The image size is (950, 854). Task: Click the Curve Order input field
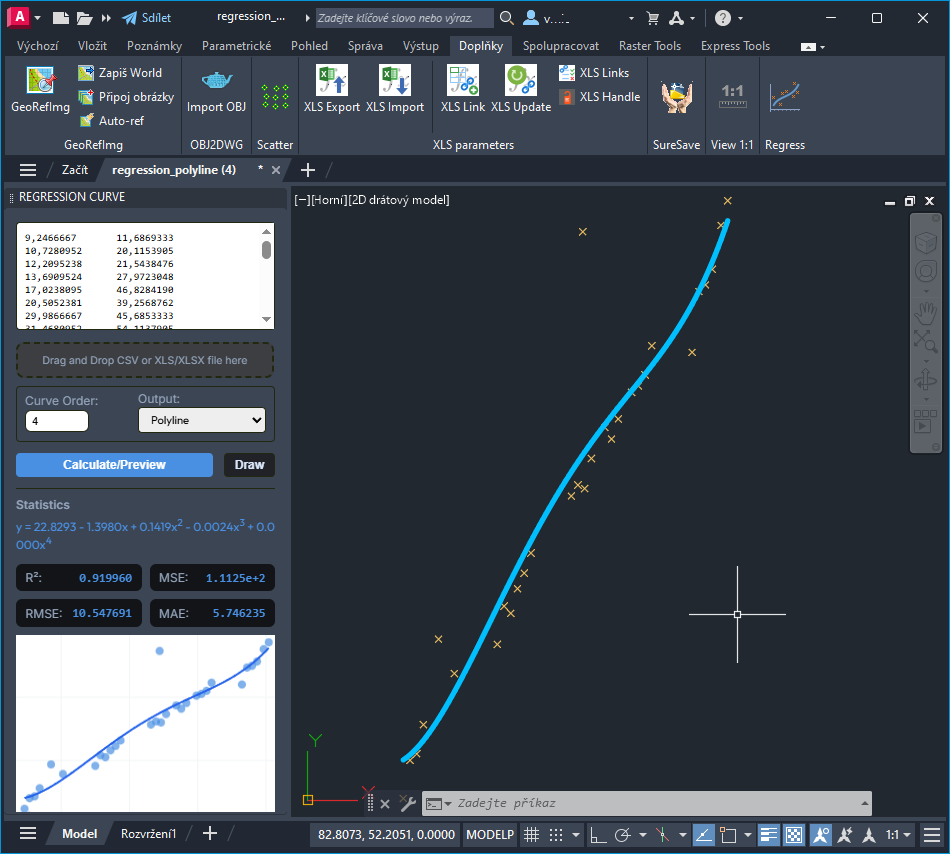tap(57, 421)
